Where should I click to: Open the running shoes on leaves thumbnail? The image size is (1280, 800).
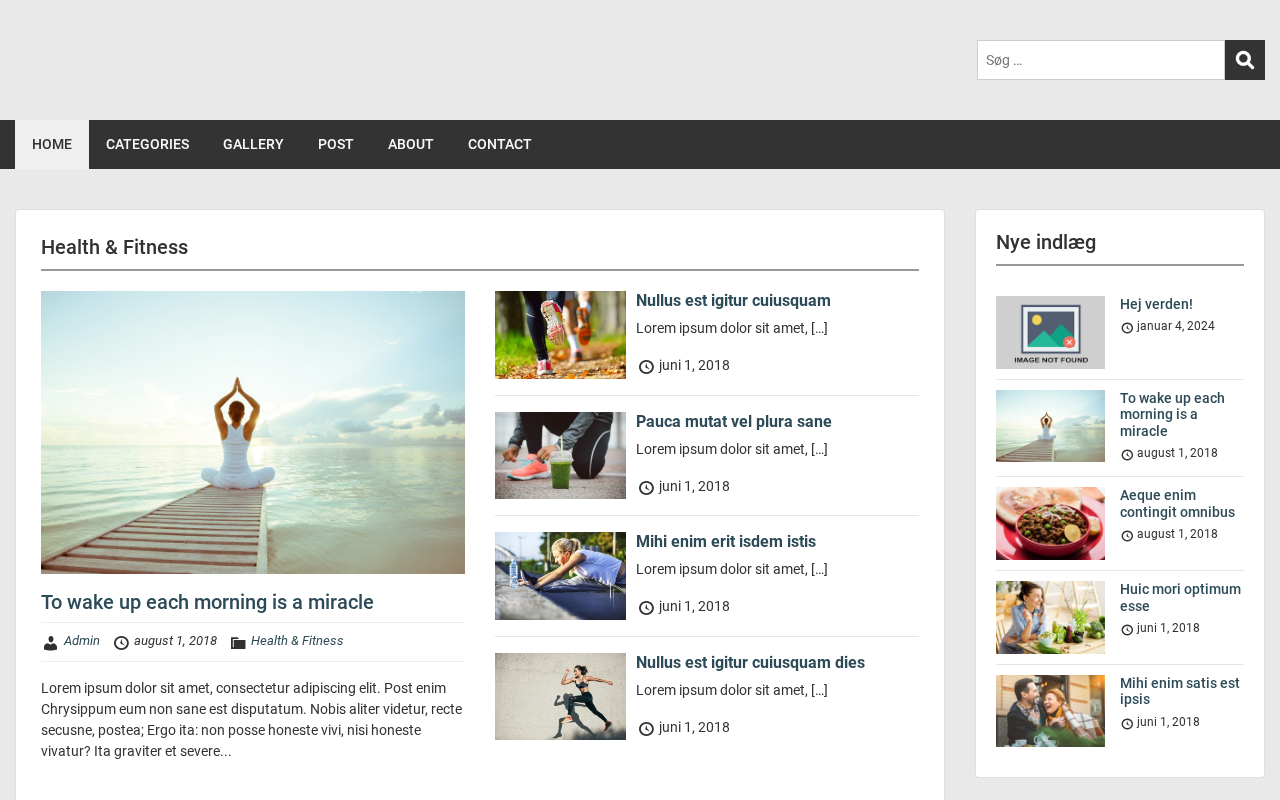point(560,335)
